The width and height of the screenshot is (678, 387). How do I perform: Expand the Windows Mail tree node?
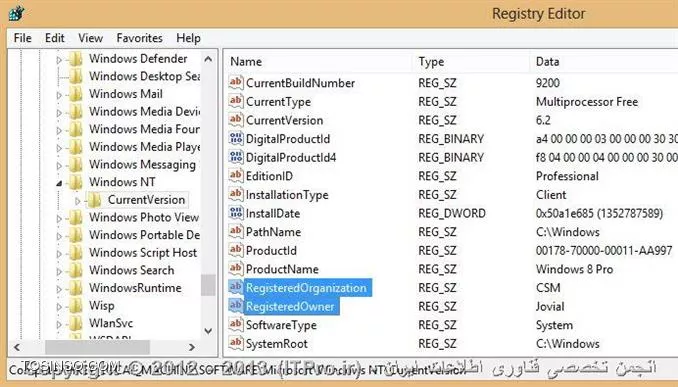[x=59, y=95]
